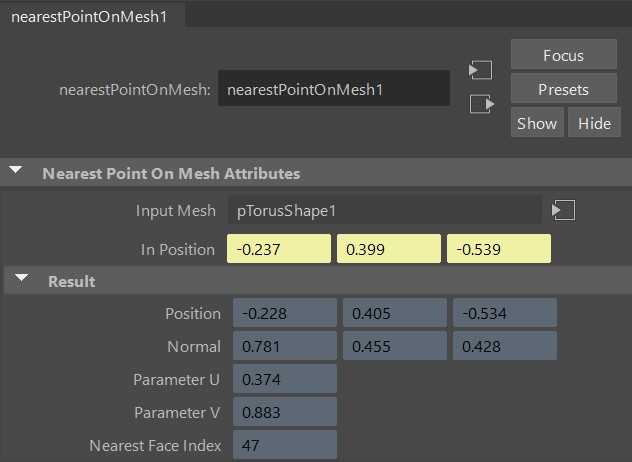Click the Result Position X value -0.228
Image resolution: width=632 pixels, height=462 pixels.
coord(285,313)
